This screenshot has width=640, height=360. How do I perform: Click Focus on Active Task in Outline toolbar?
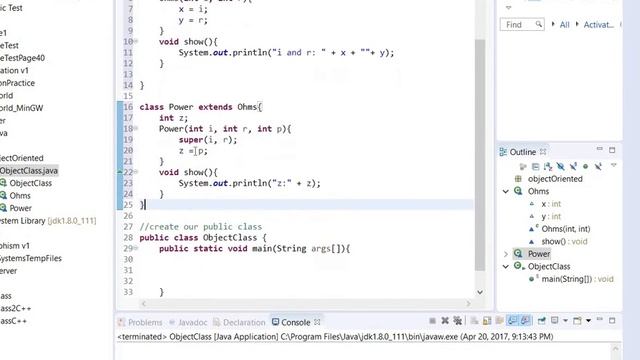coord(523,167)
